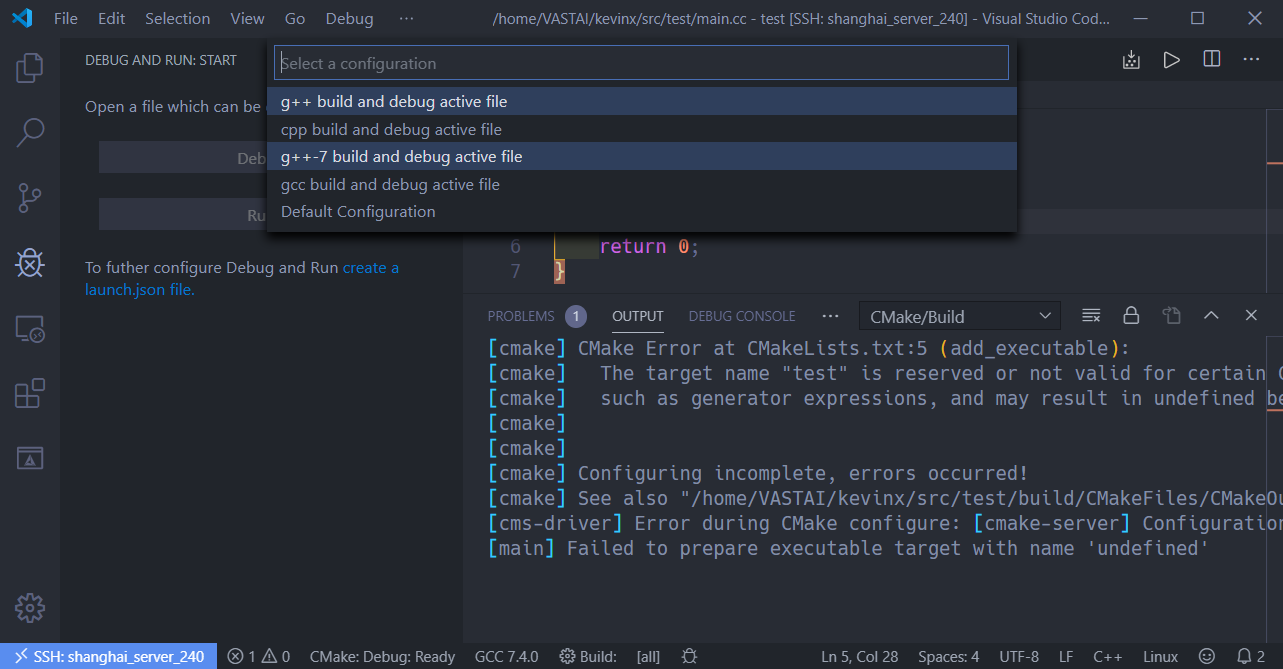Click GCC 7.4.0 kit selector
This screenshot has width=1283, height=669.
tap(506, 657)
